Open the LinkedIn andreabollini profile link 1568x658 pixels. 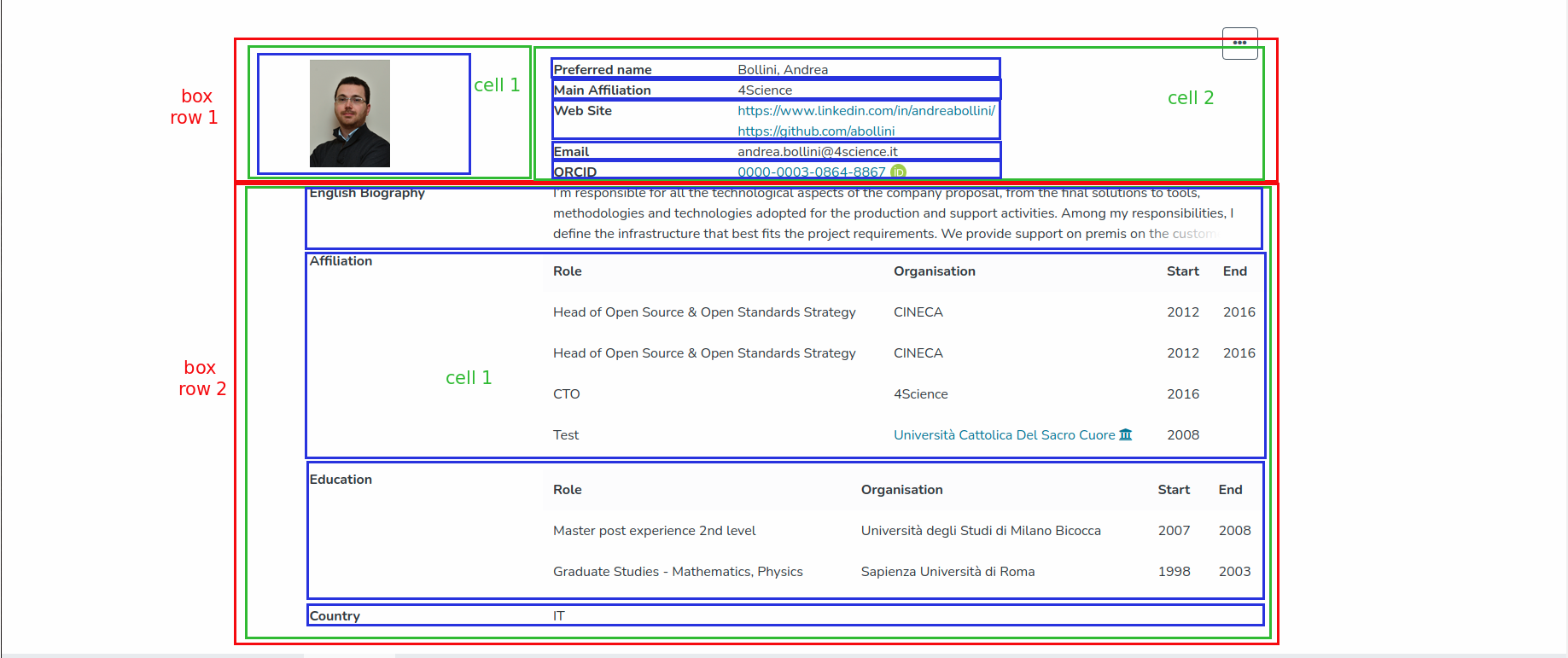pyautogui.click(x=866, y=111)
